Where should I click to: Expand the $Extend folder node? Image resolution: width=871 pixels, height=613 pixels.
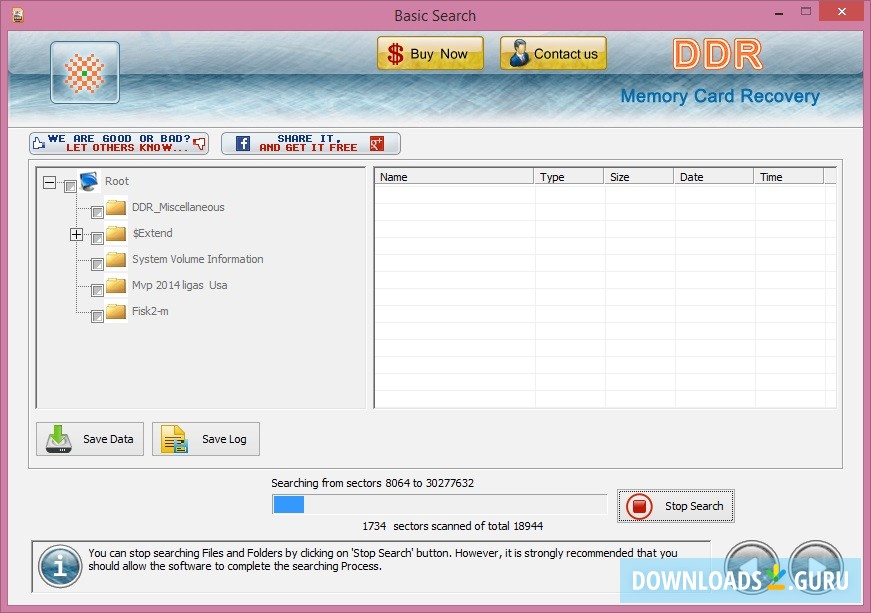tap(77, 234)
